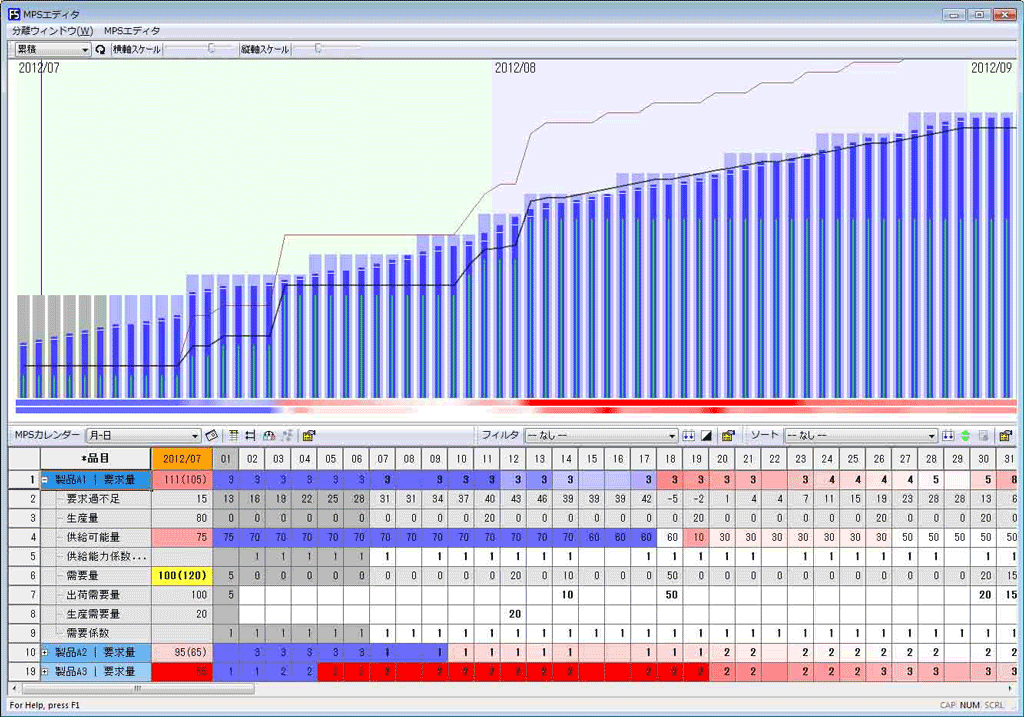1024x717 pixels.
Task: Select row header number 4
Action: click(x=25, y=537)
